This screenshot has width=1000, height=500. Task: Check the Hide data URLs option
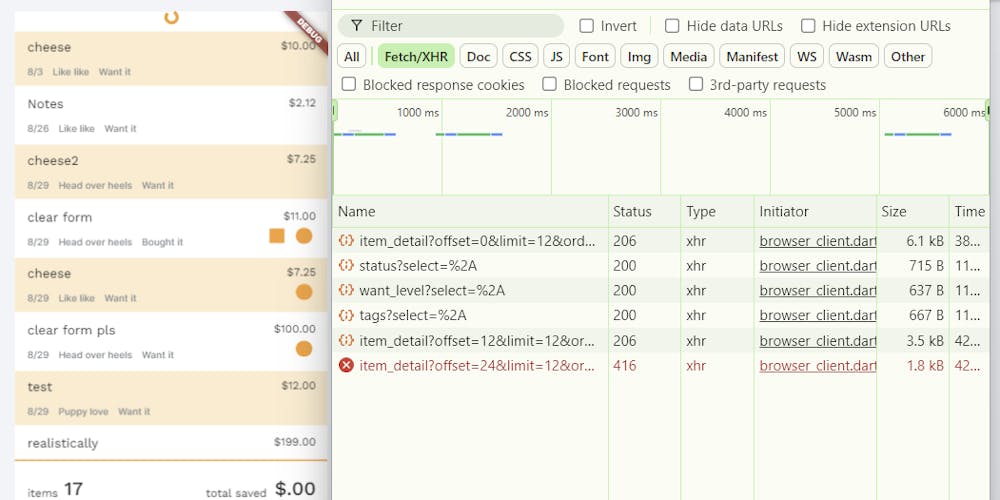(673, 26)
